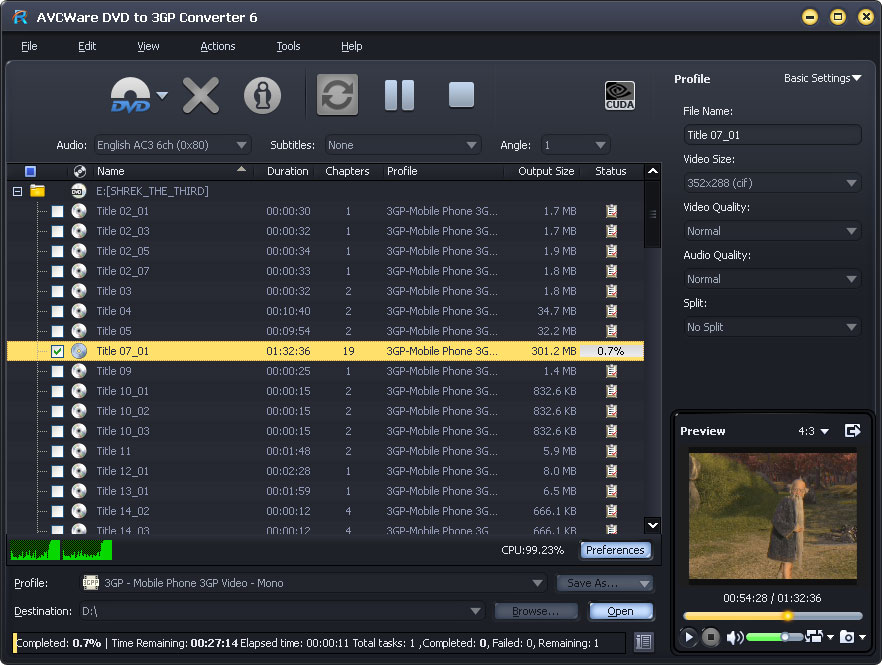Open the file Info toolbar icon
Screen dimensions: 882x665
click(262, 95)
